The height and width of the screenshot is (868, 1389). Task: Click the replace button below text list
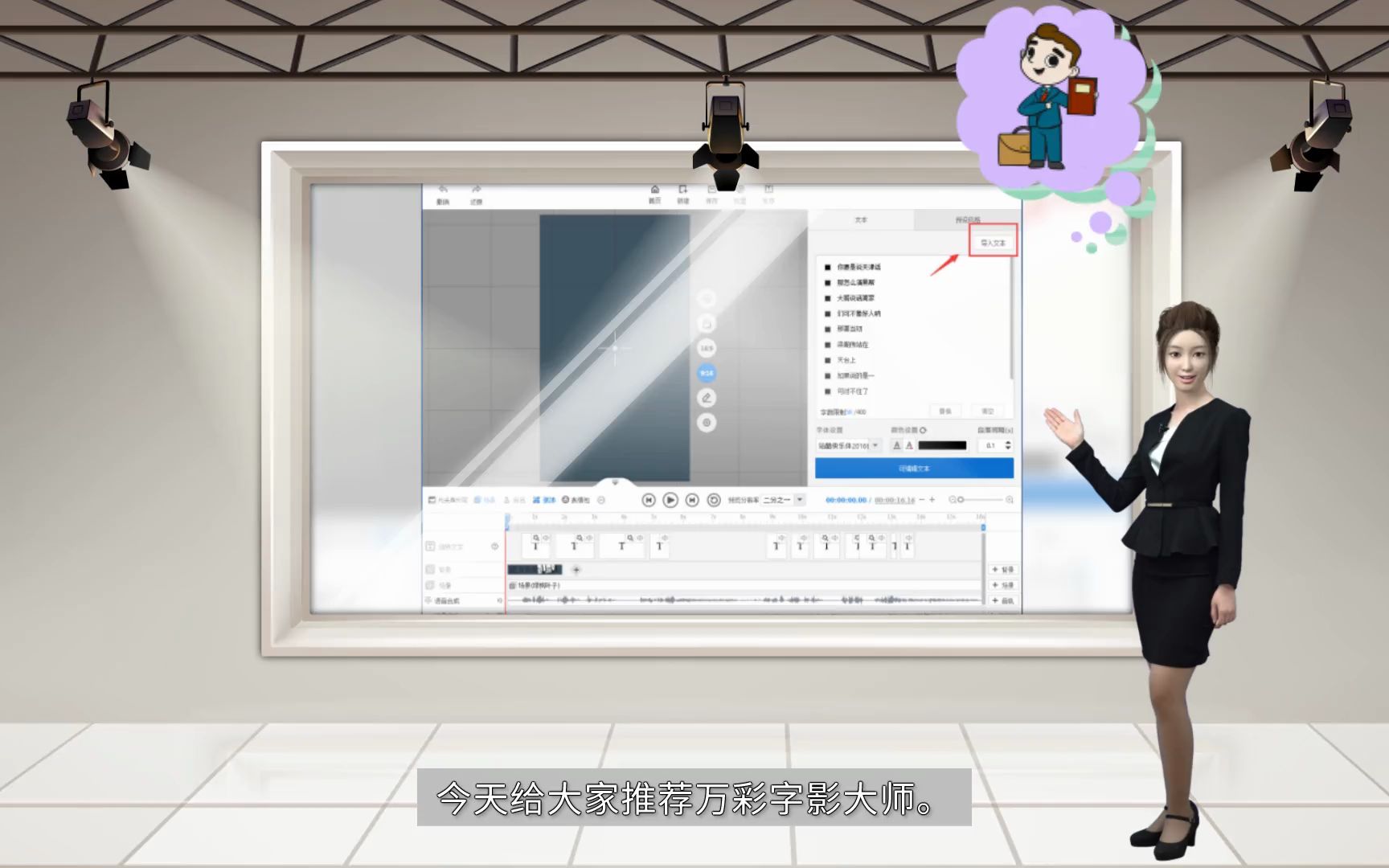[x=945, y=411]
